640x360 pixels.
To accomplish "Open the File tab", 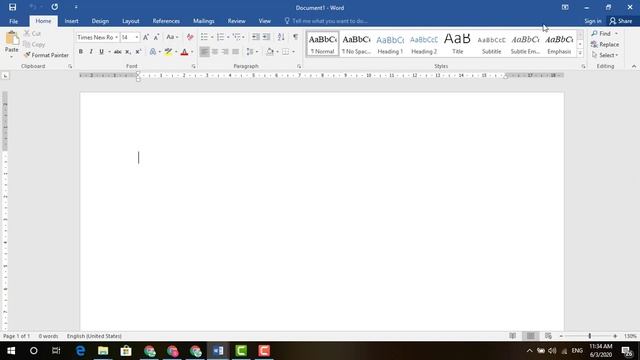I will (x=13, y=21).
